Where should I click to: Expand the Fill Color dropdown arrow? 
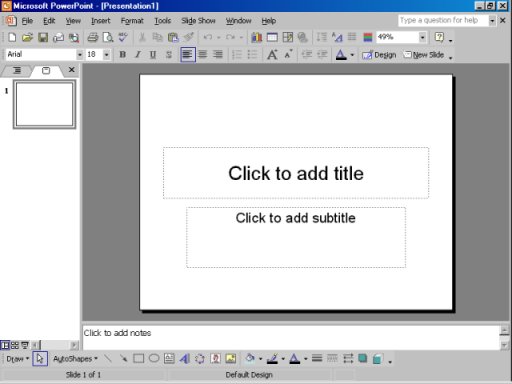point(261,359)
